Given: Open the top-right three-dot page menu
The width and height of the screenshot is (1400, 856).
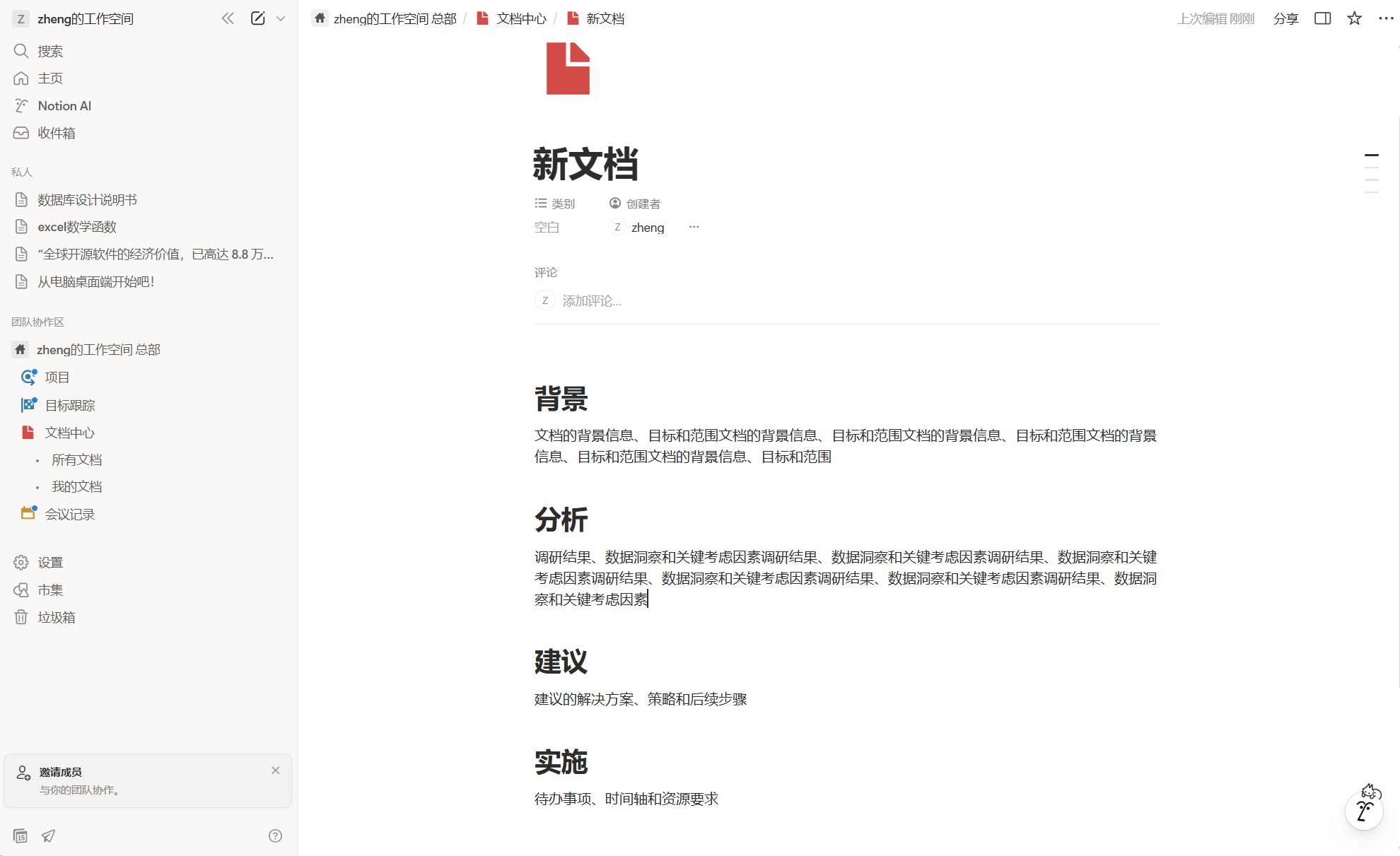Looking at the screenshot, I should (1385, 18).
